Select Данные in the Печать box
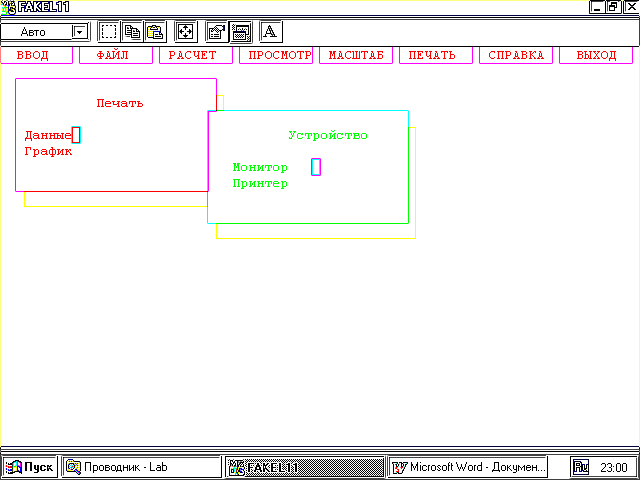This screenshot has width=640, height=480. [48, 136]
